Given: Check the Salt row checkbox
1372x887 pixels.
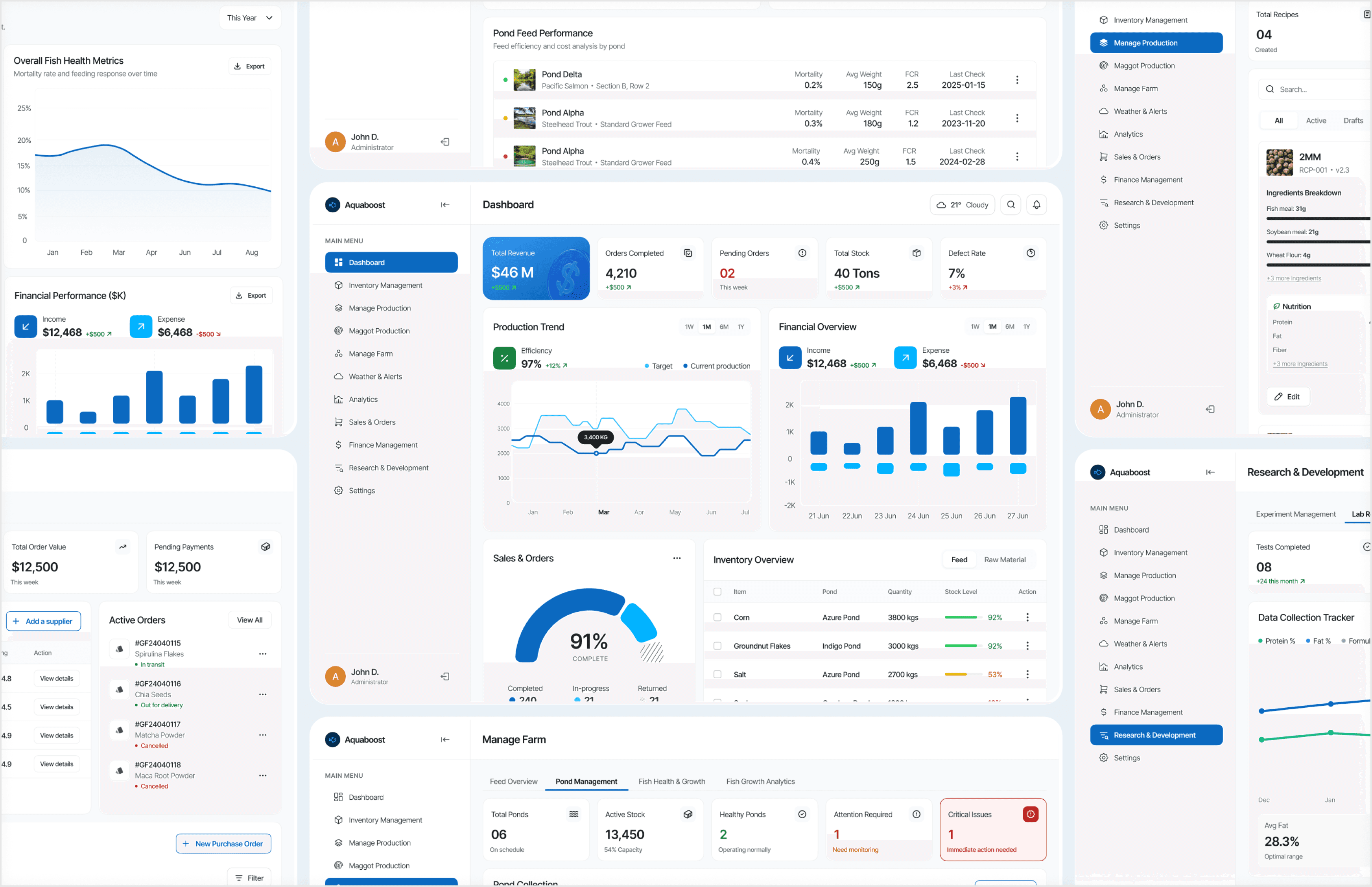Looking at the screenshot, I should 717,674.
